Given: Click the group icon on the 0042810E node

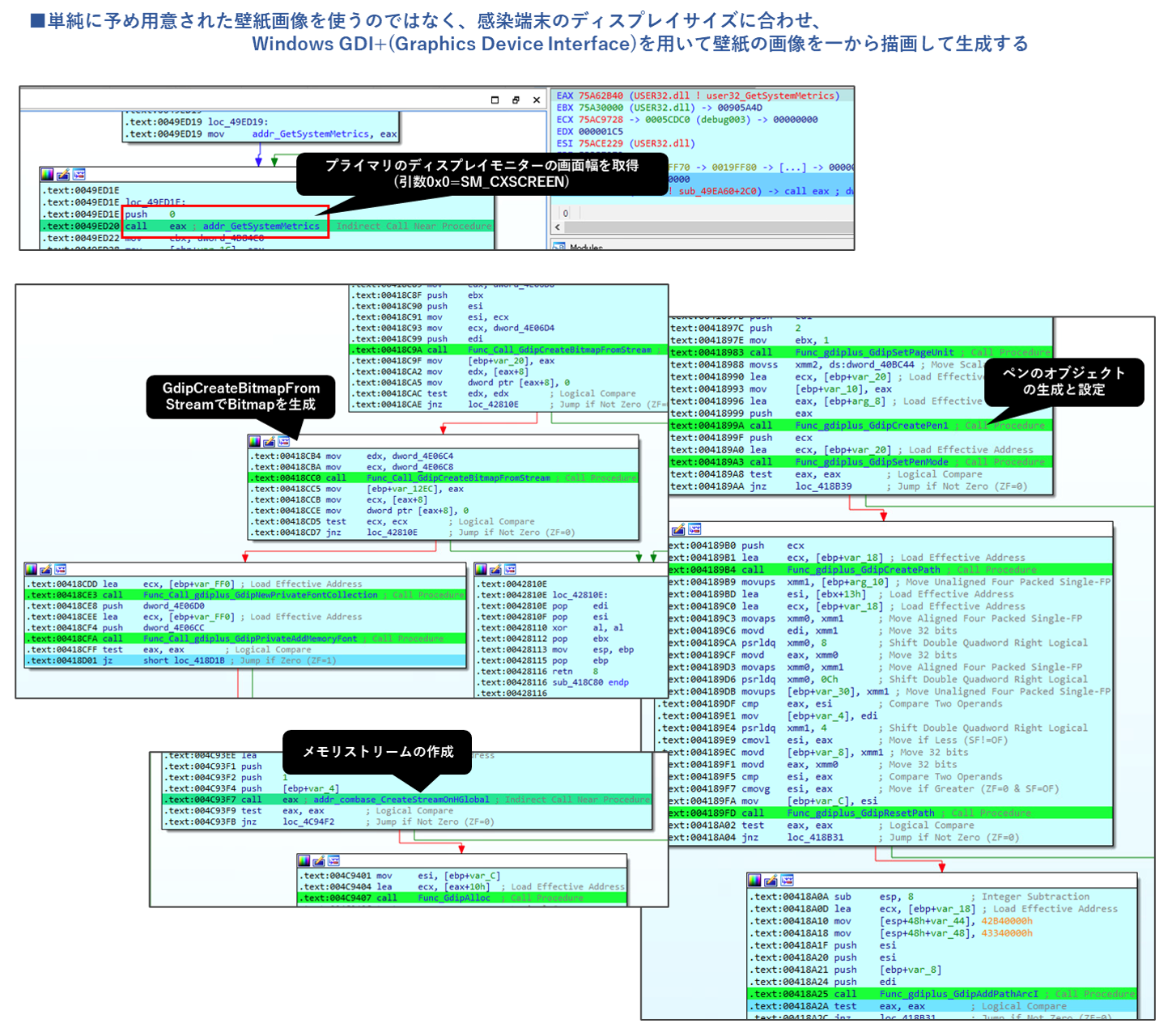Looking at the screenshot, I should [x=510, y=569].
